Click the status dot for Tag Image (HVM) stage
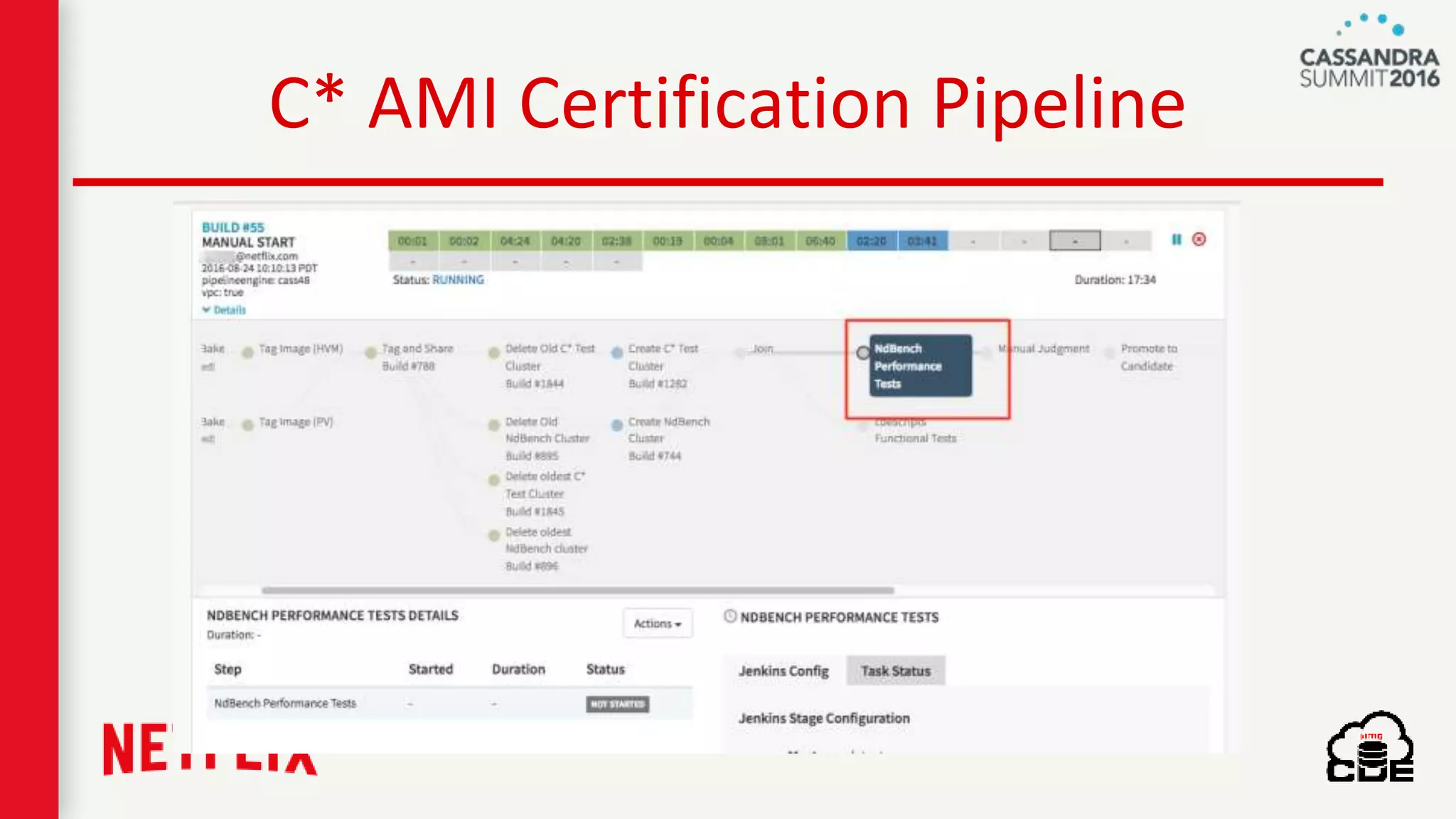The image size is (1456, 819). tap(247, 353)
